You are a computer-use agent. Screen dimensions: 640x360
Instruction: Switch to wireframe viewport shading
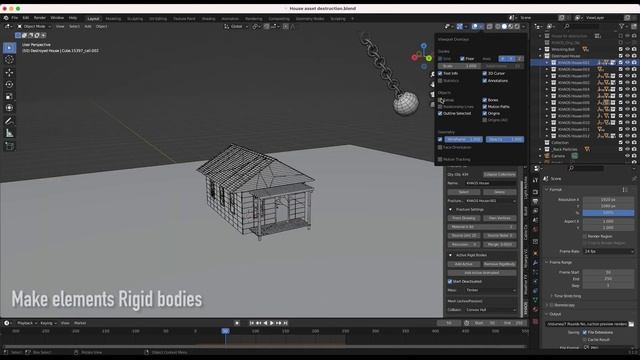coord(498,27)
